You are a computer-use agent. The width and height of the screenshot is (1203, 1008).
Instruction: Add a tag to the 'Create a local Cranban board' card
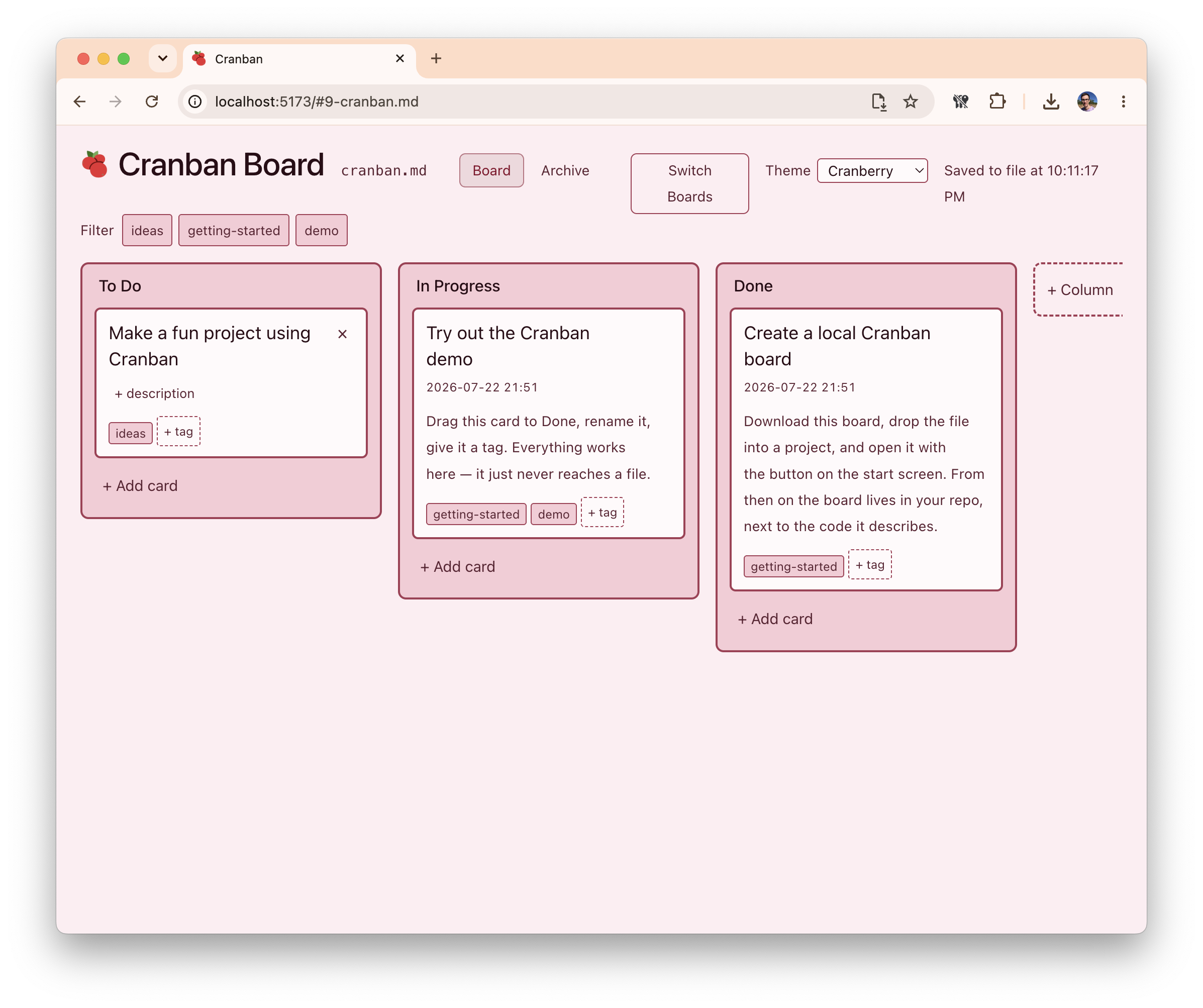pos(870,564)
